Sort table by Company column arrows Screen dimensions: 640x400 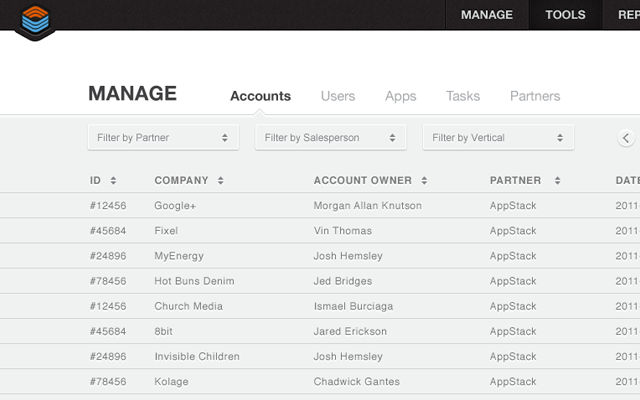220,180
